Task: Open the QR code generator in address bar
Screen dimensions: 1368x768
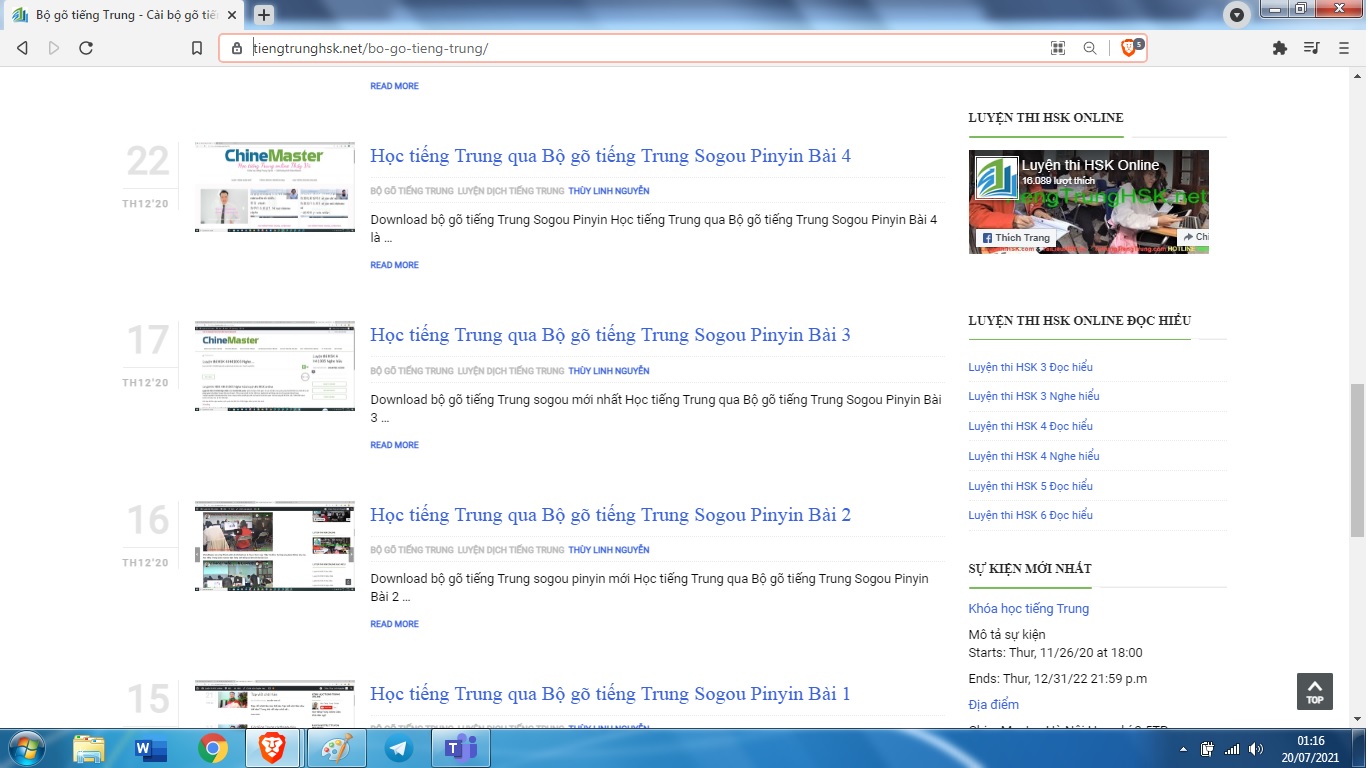Action: point(1057,48)
